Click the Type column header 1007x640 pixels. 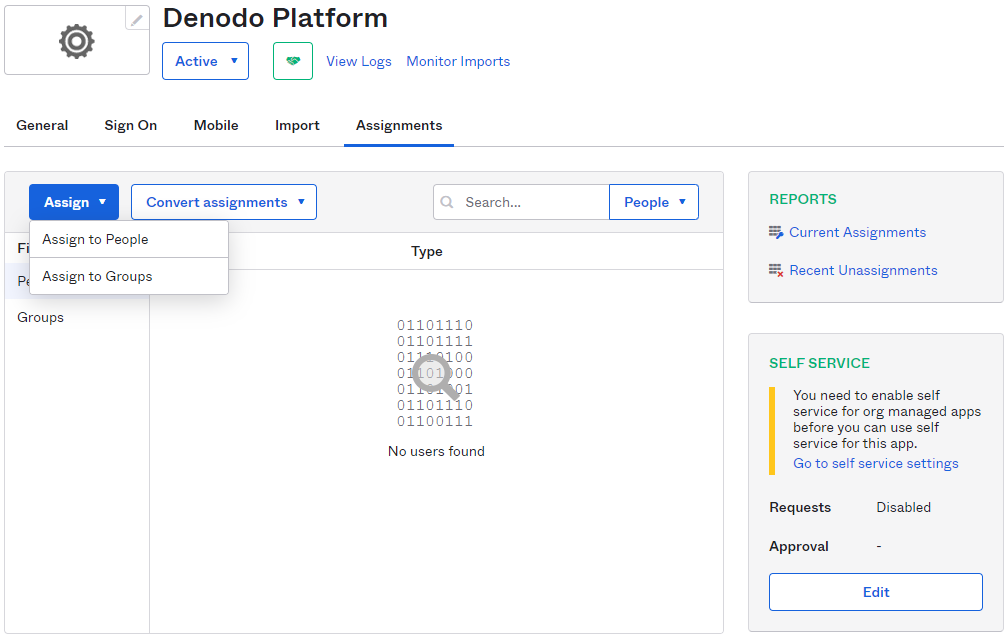(x=427, y=252)
